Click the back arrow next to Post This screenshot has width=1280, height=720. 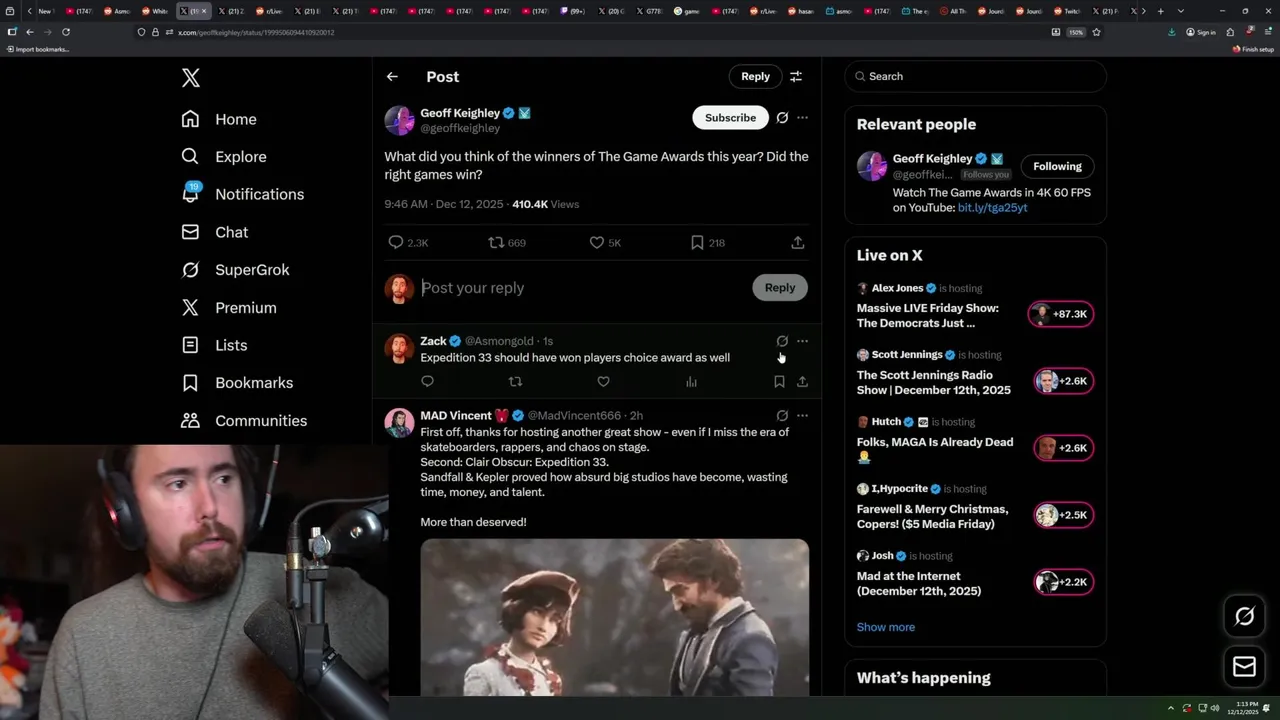pos(392,76)
